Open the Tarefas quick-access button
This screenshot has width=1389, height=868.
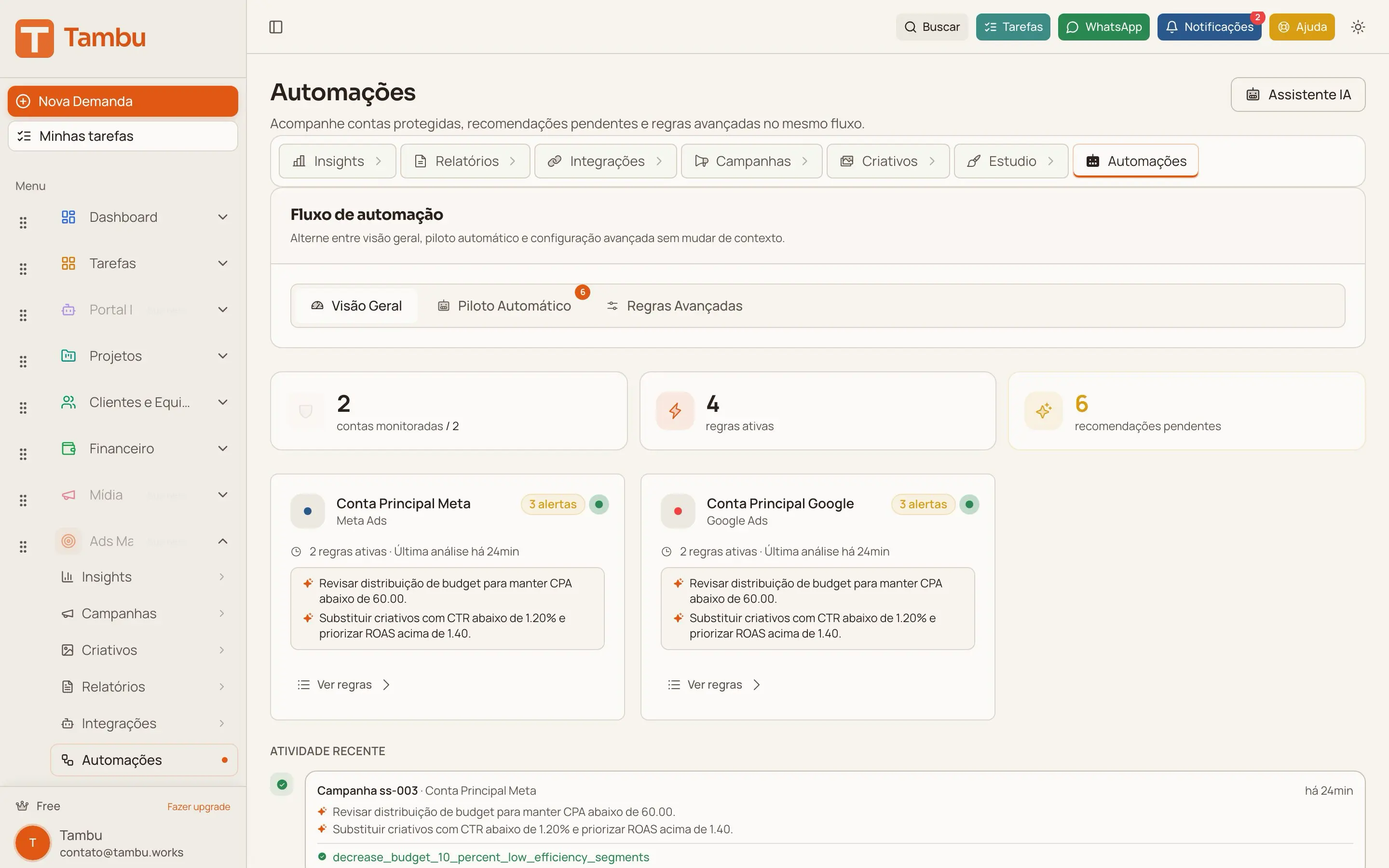pos(1012,27)
